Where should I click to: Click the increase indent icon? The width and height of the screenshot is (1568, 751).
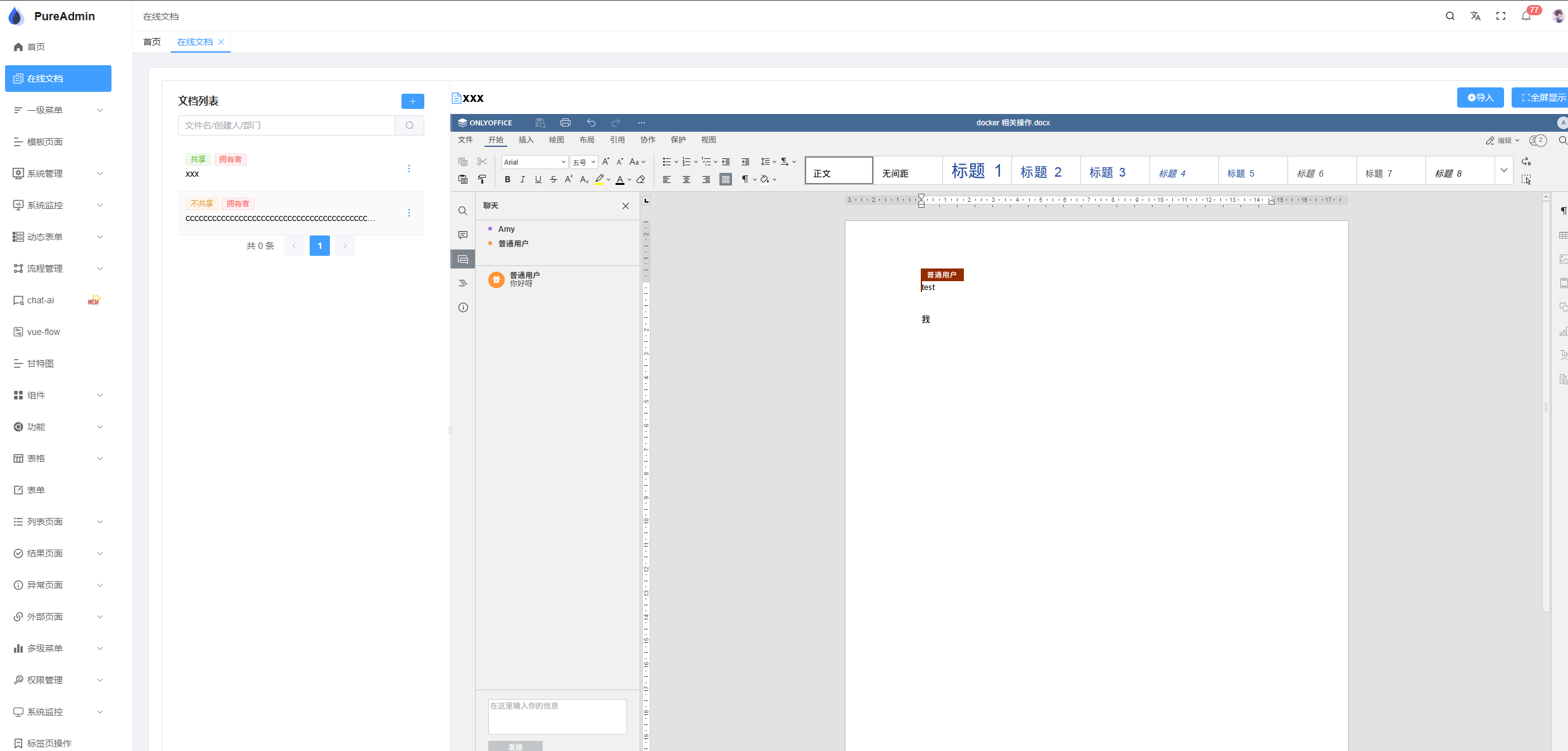click(745, 162)
